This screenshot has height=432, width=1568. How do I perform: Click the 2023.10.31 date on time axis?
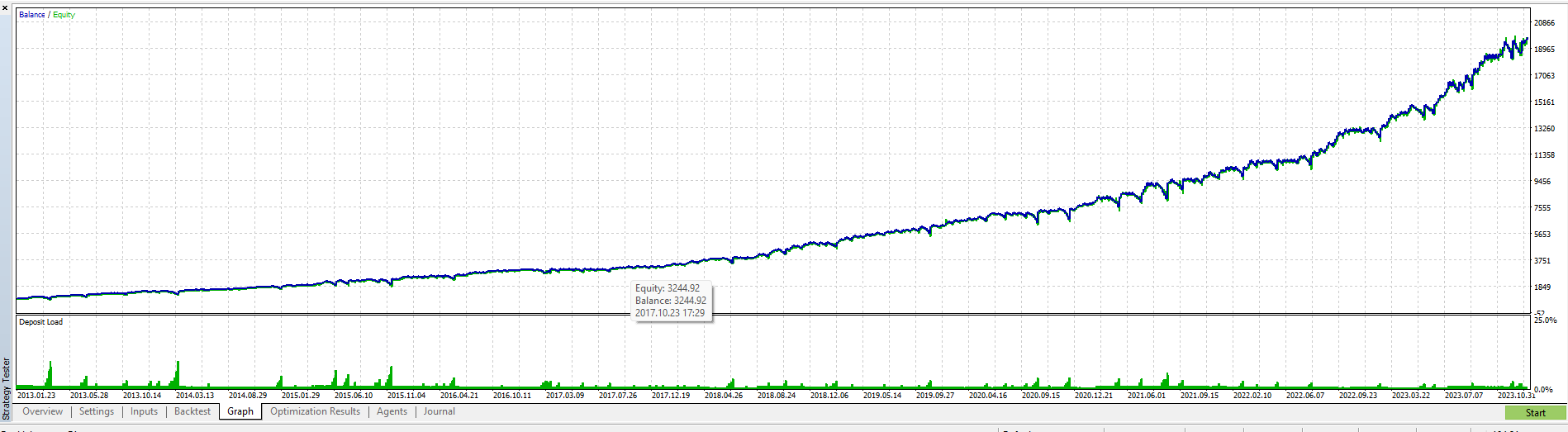1516,396
